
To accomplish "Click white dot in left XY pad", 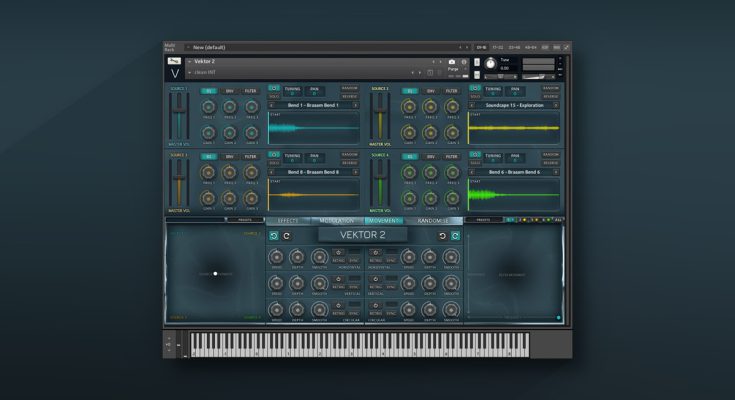I will 215,273.
